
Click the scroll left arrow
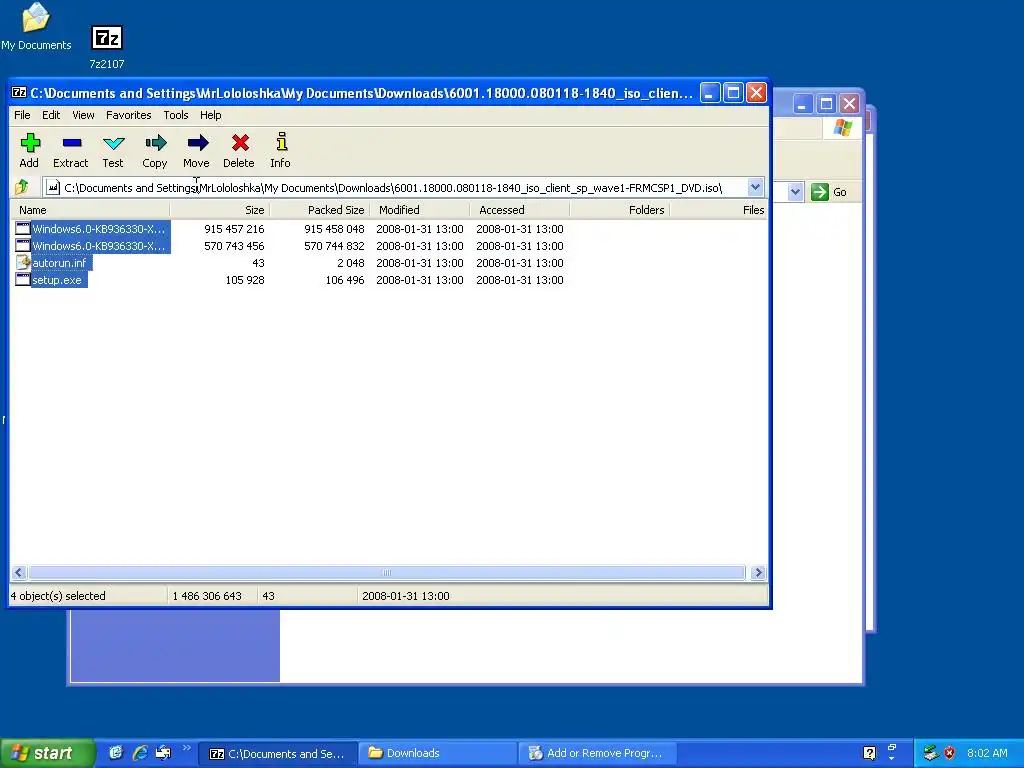tap(18, 573)
